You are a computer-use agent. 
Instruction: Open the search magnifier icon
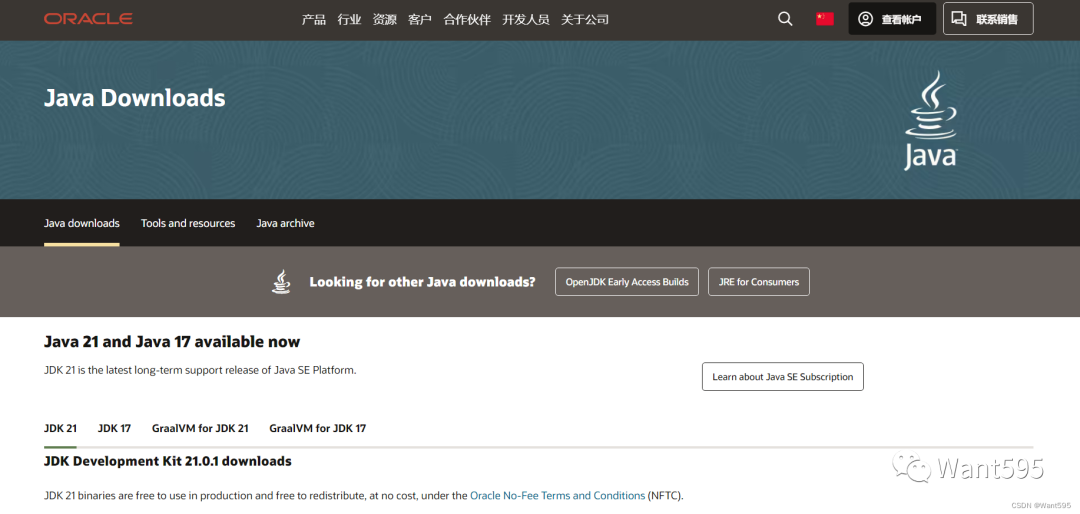click(x=785, y=19)
